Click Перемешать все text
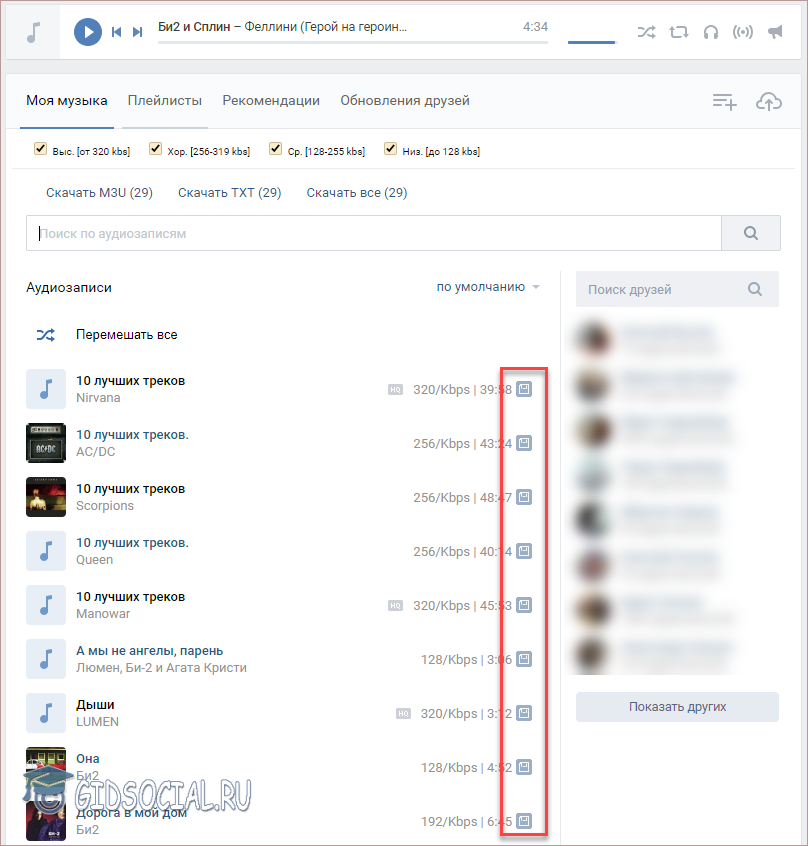The image size is (808, 846). click(127, 335)
